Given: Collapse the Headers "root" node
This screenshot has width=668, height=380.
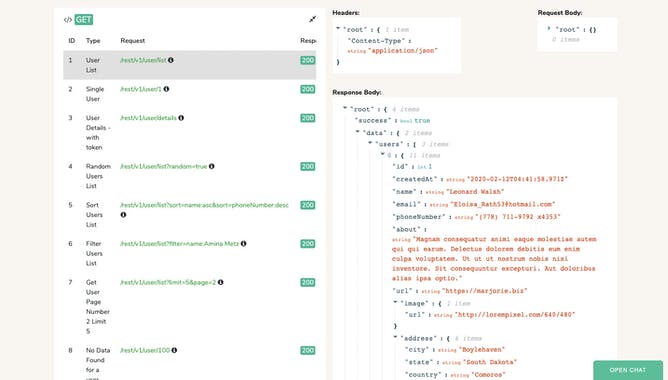Looking at the screenshot, I should 338,29.
